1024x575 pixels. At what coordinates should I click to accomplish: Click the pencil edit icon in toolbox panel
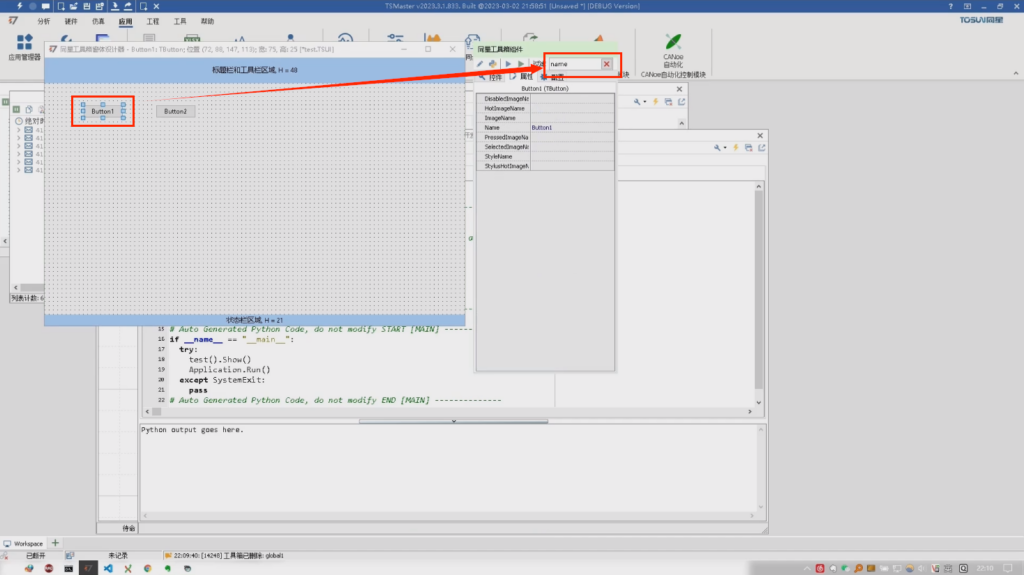[480, 64]
